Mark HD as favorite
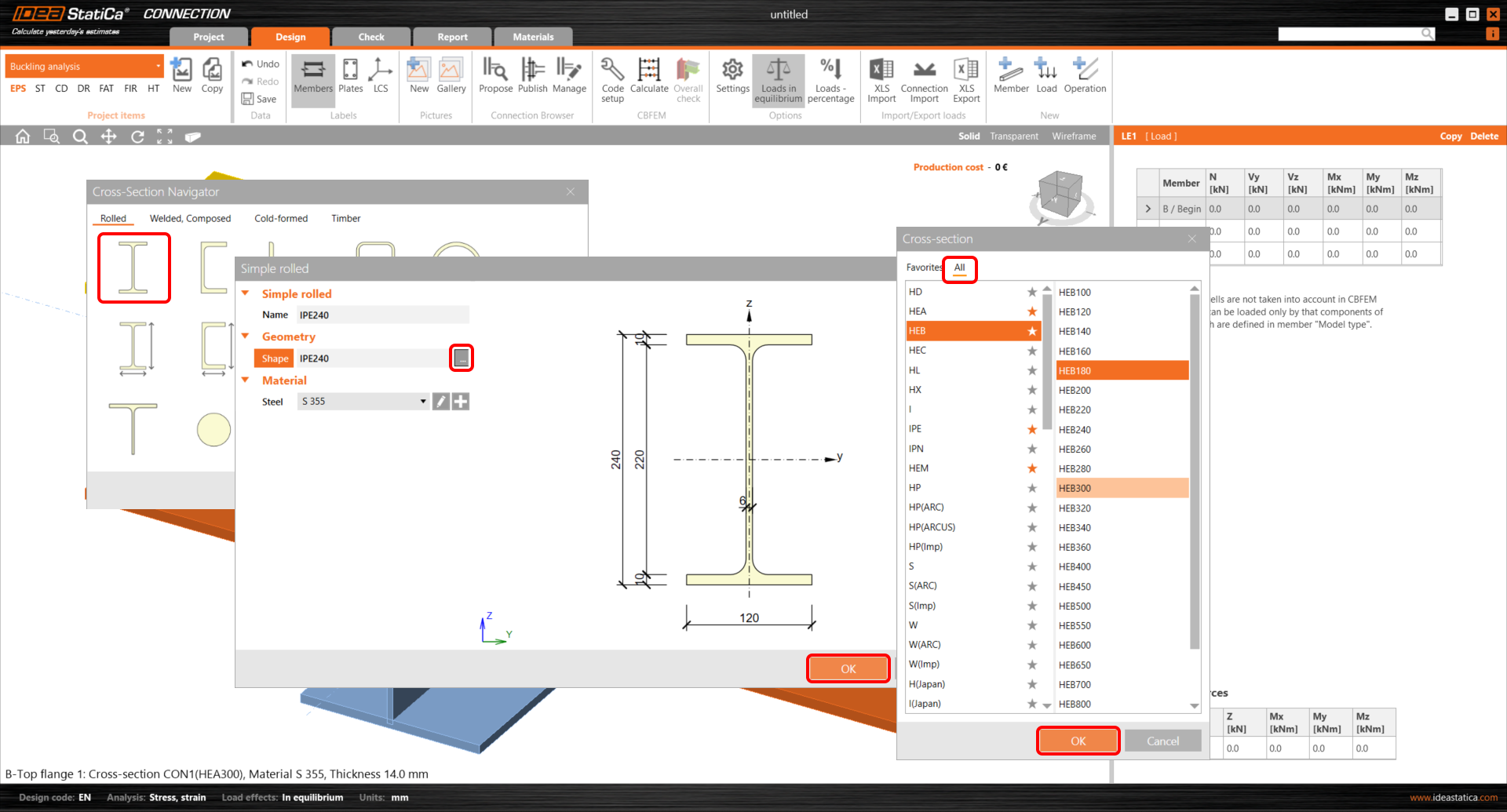The height and width of the screenshot is (812, 1507). [x=1032, y=292]
